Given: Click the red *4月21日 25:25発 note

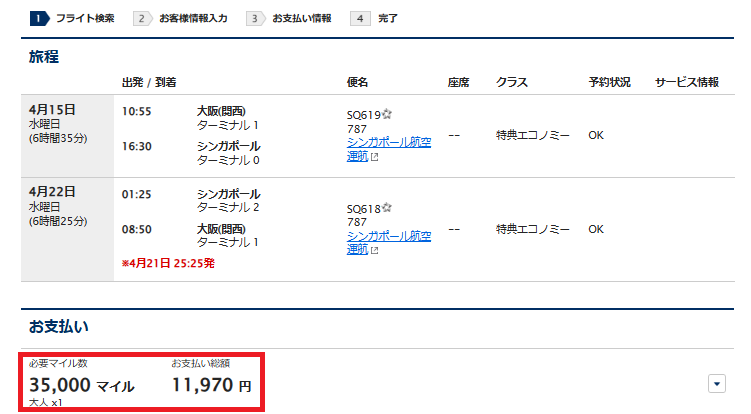Looking at the screenshot, I should (167, 263).
